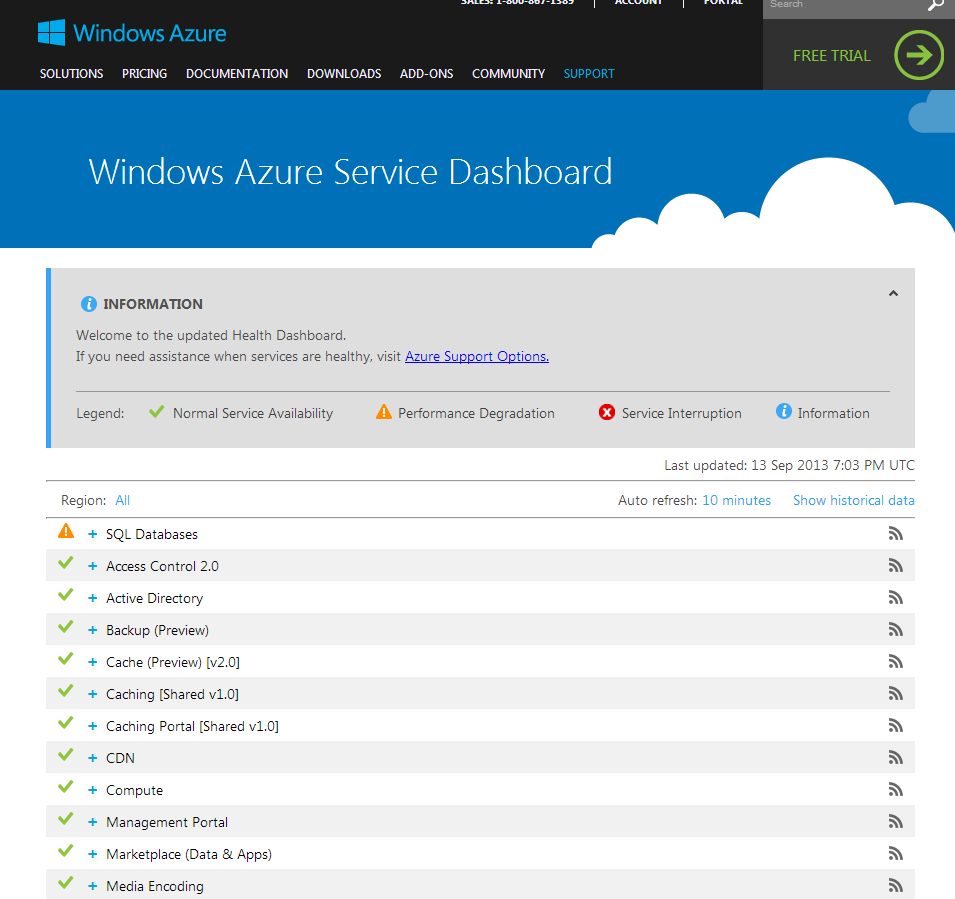The width and height of the screenshot is (955, 899).
Task: Open RSS feed for Compute row
Action: point(895,790)
